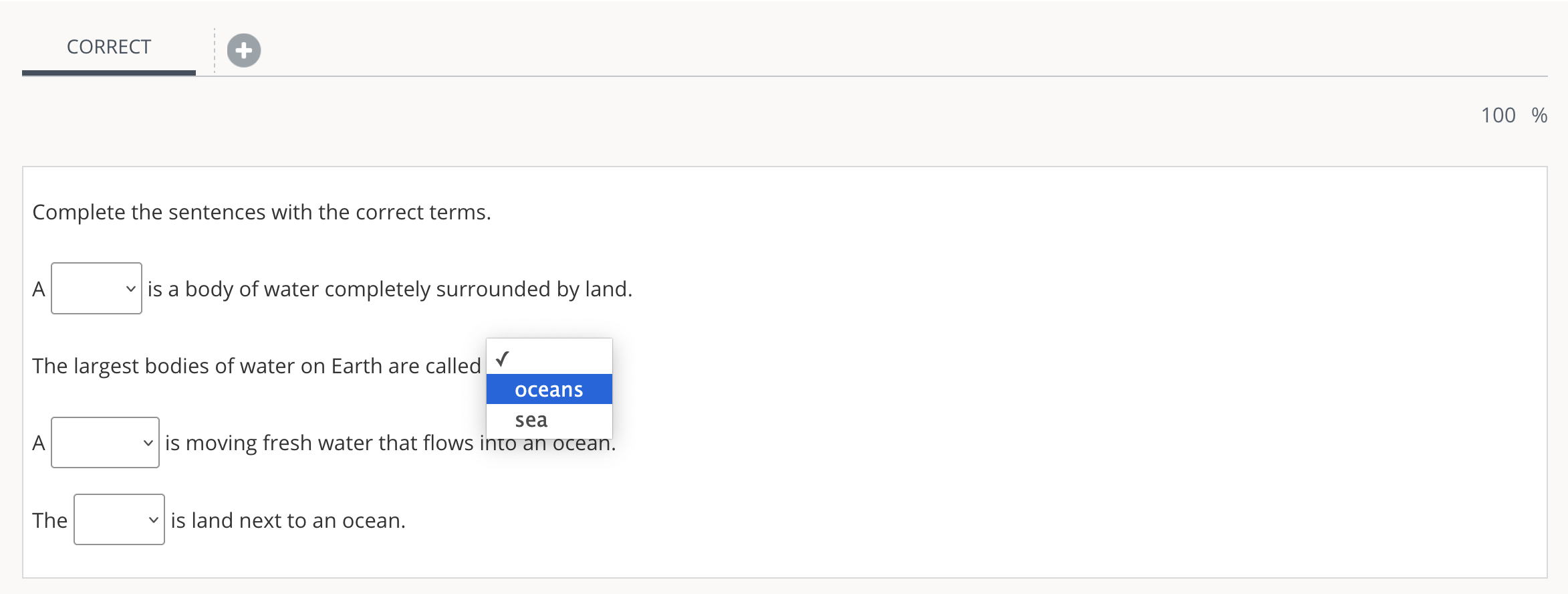Choose the blank checked option in dropdown
This screenshot has width=1568, height=594.
coord(549,359)
